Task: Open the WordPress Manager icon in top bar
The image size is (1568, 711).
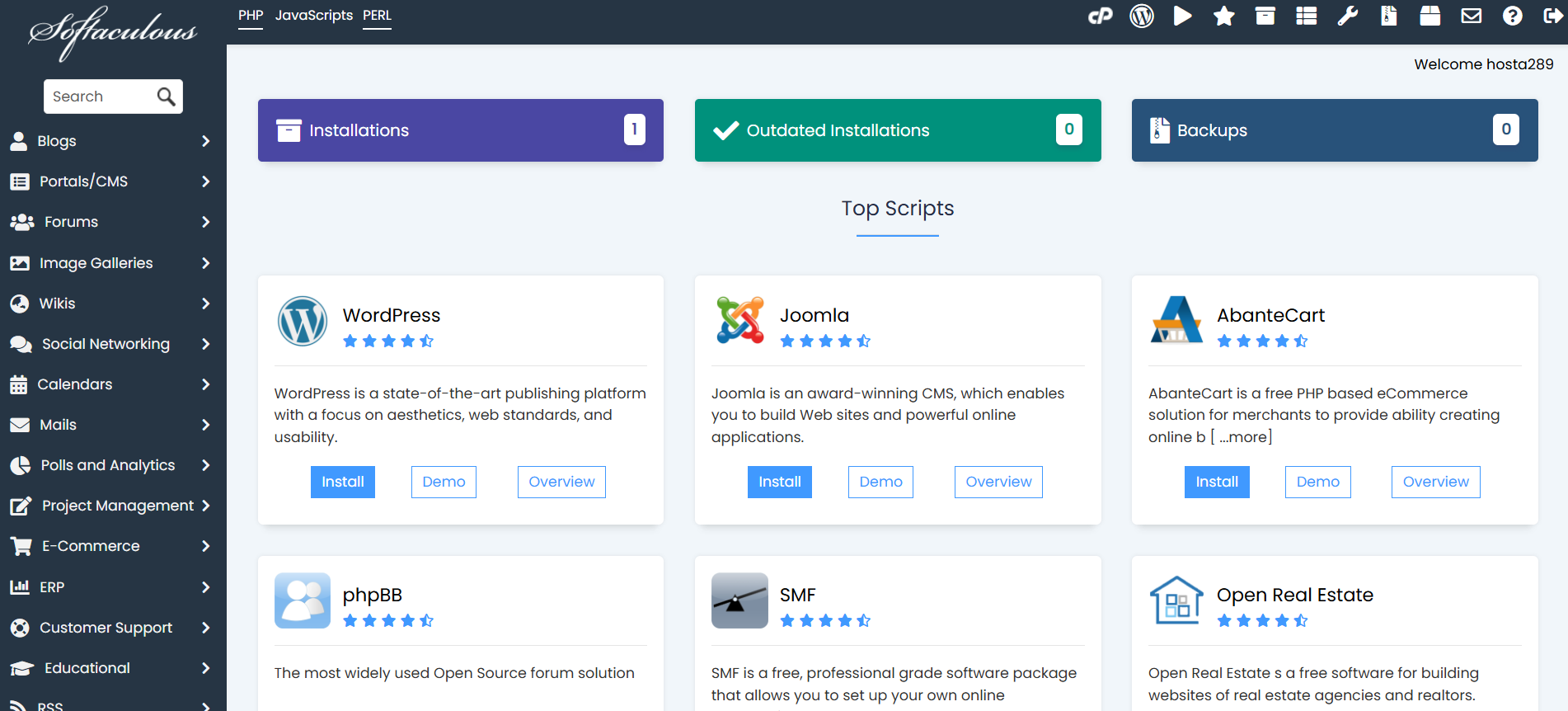Action: [x=1142, y=16]
